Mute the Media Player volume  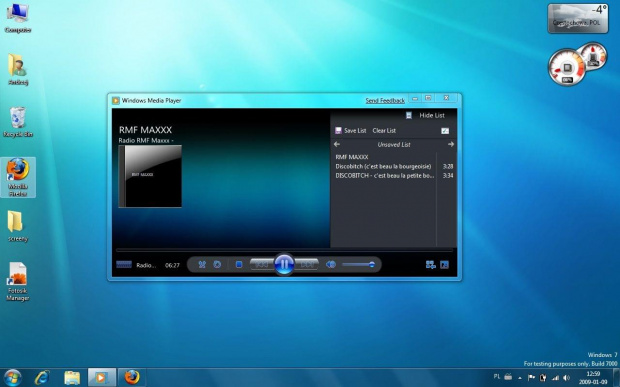point(331,264)
